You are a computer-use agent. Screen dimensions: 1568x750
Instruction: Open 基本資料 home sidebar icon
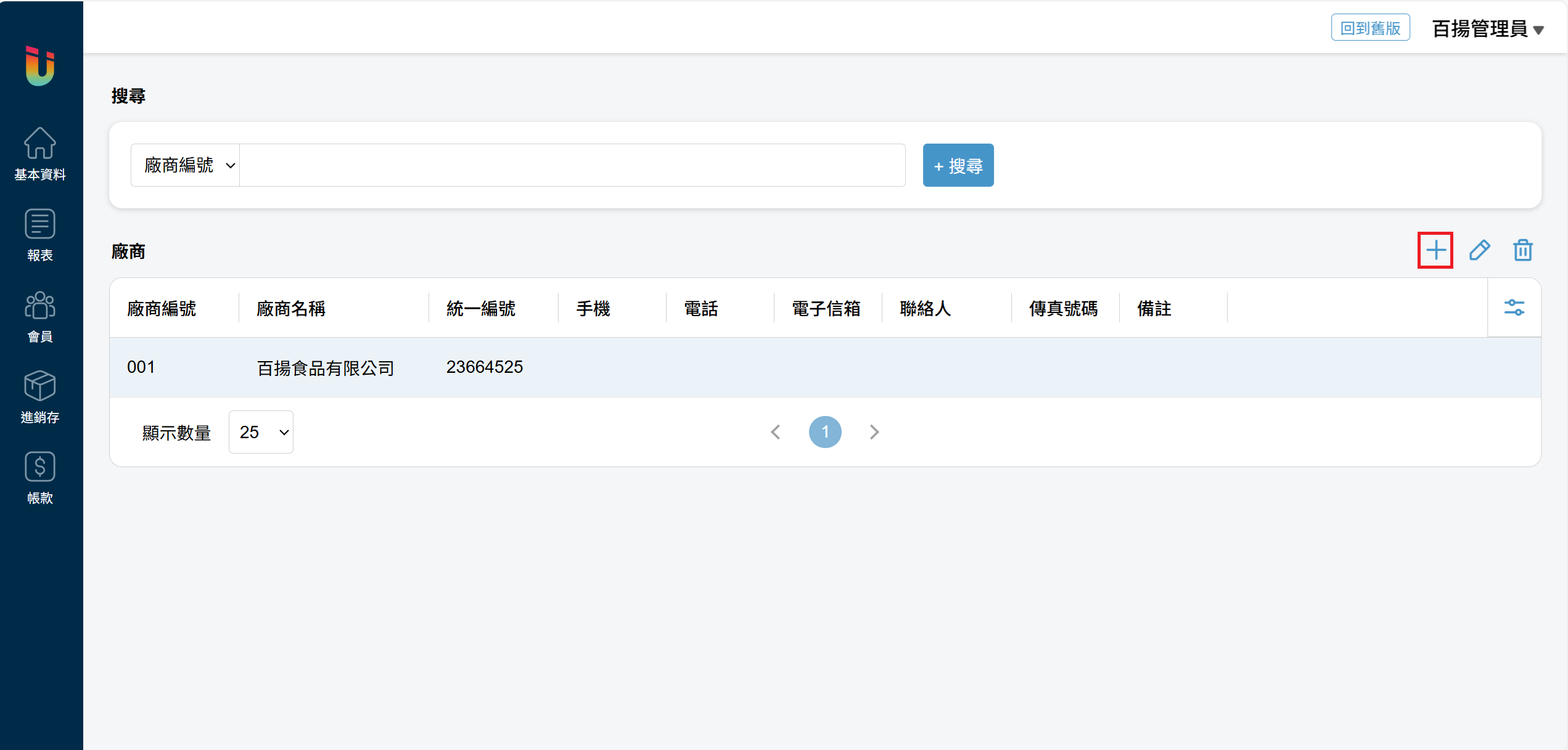click(x=40, y=153)
